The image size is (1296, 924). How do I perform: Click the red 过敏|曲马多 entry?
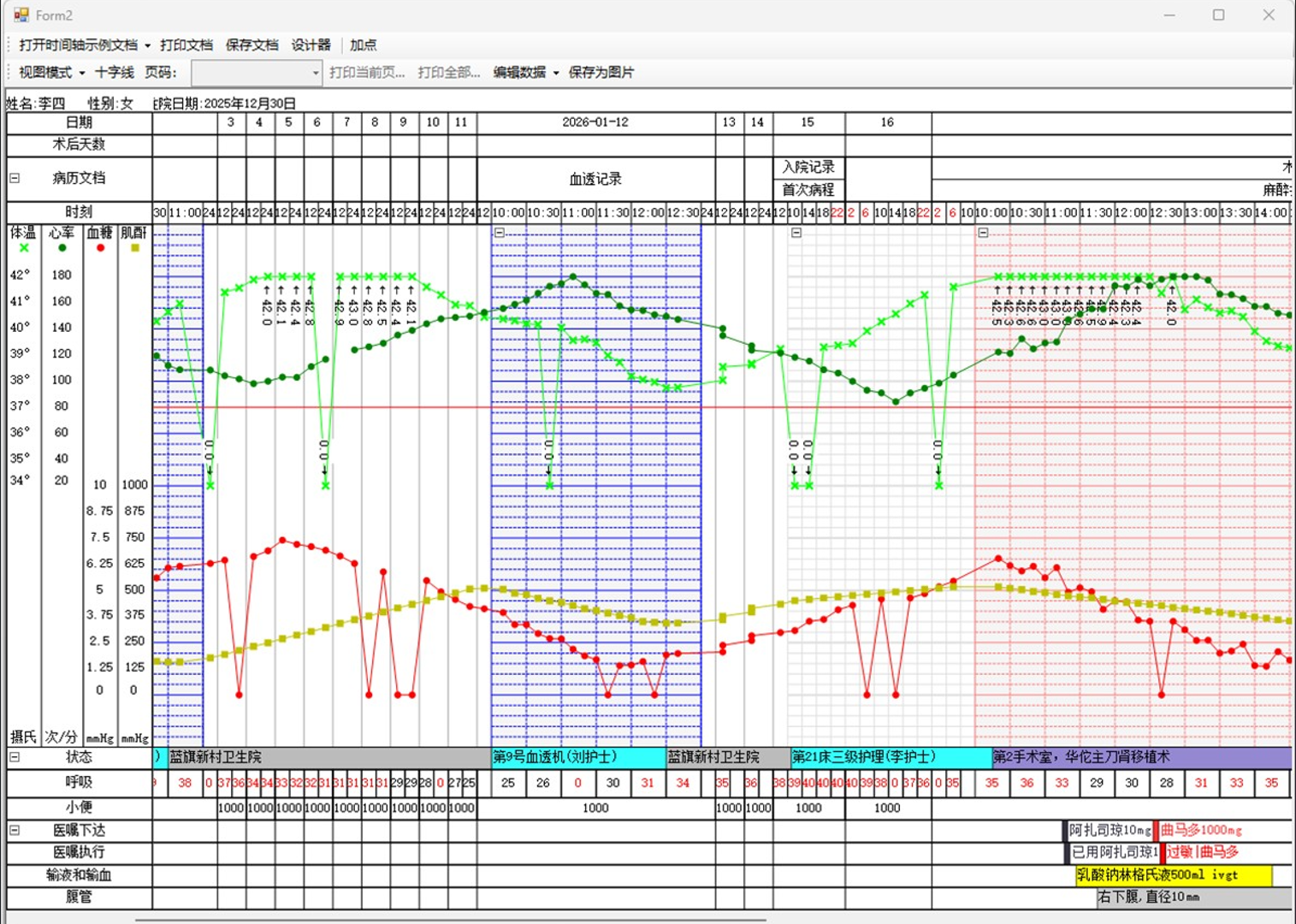[1201, 853]
